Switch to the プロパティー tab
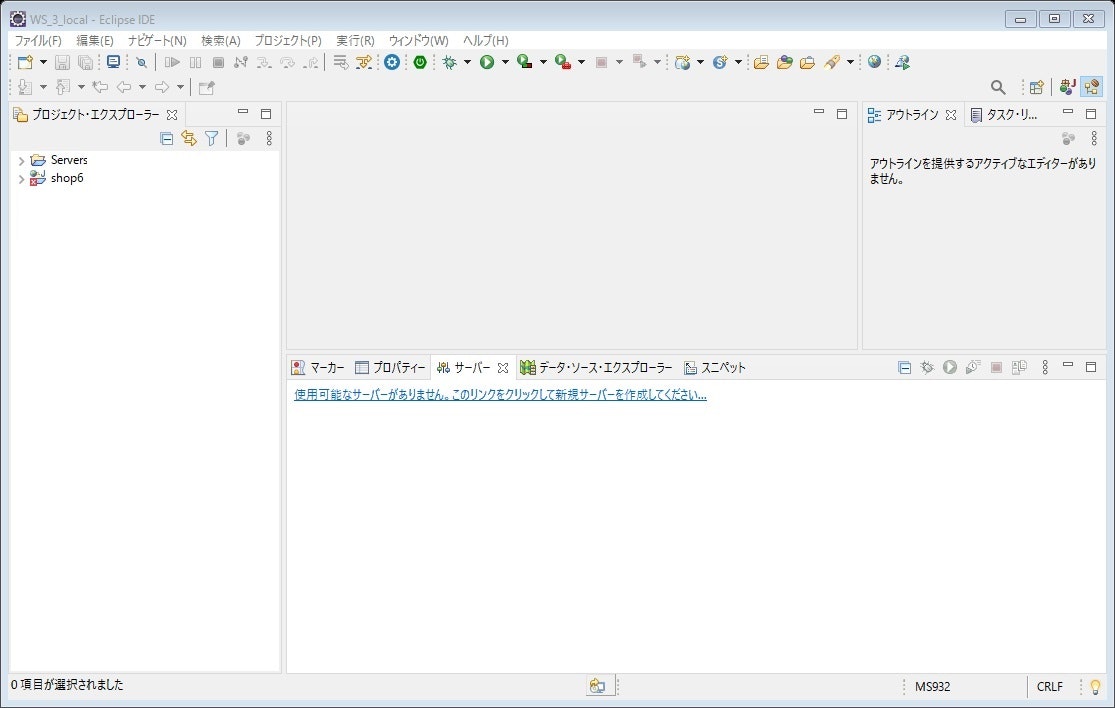 point(390,368)
